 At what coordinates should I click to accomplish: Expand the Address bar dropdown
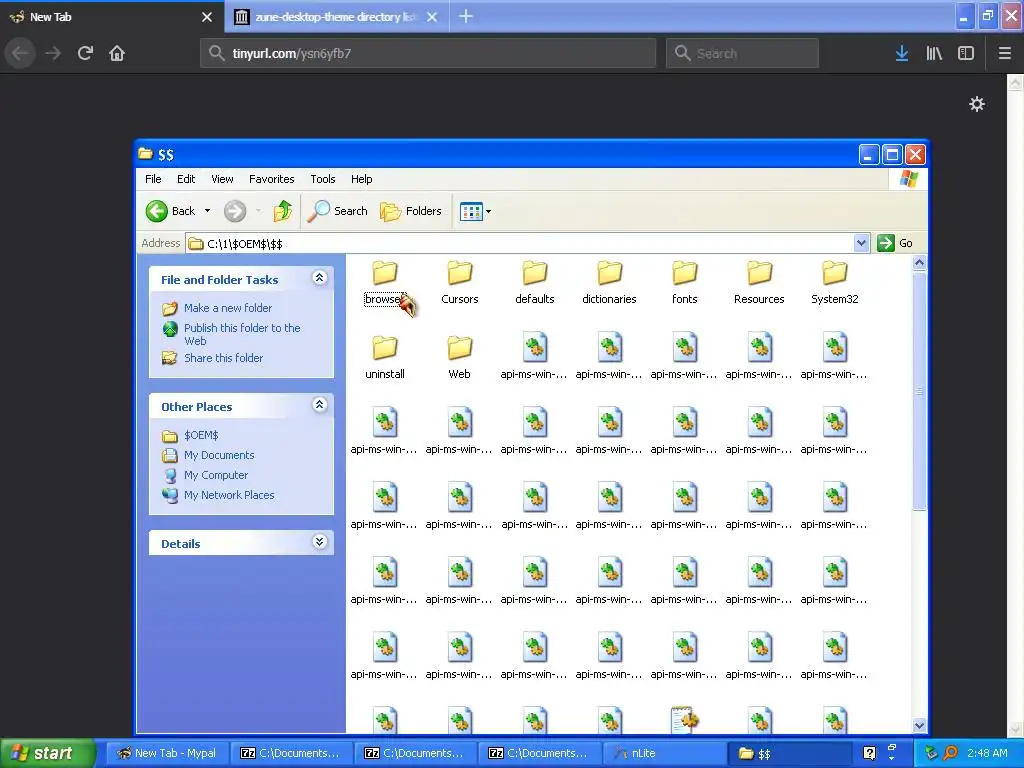pyautogui.click(x=861, y=243)
